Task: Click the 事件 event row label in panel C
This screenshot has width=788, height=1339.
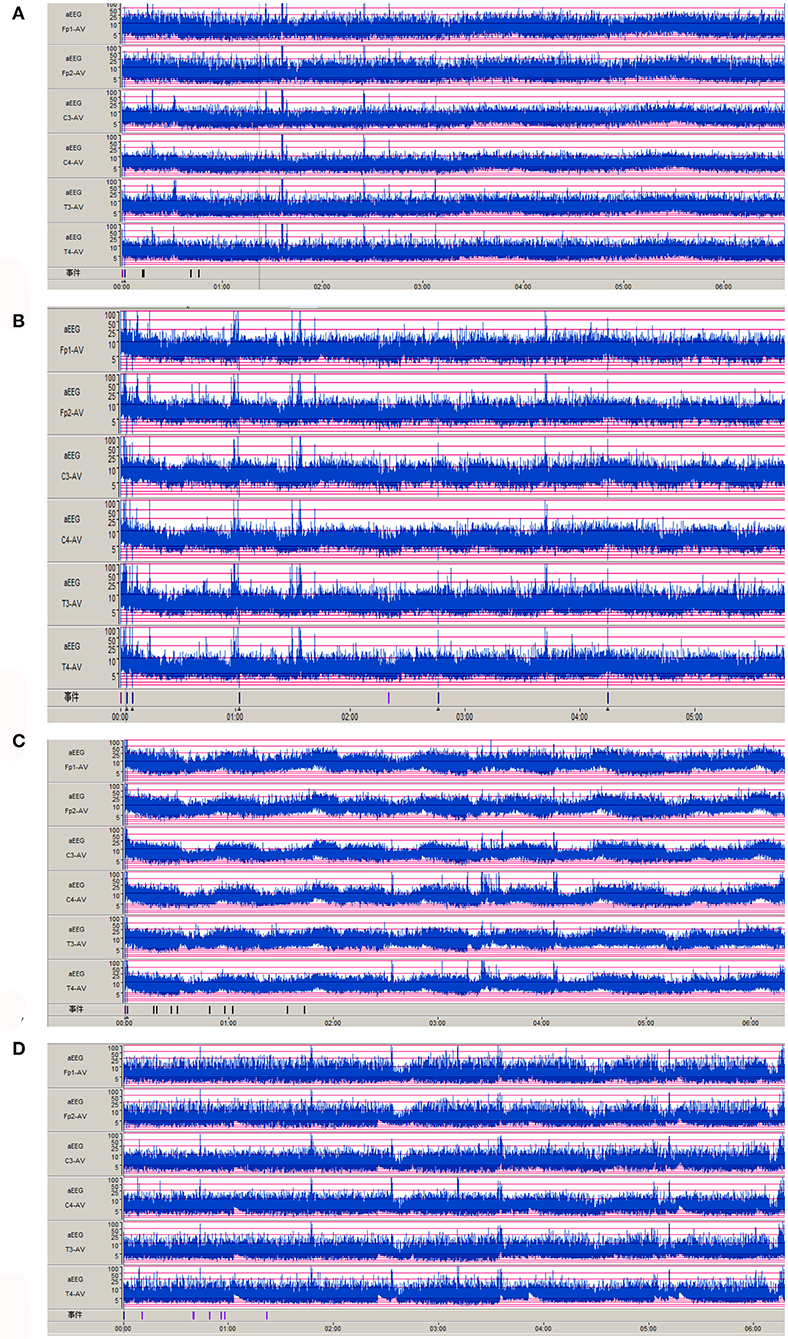Action: tap(75, 1010)
